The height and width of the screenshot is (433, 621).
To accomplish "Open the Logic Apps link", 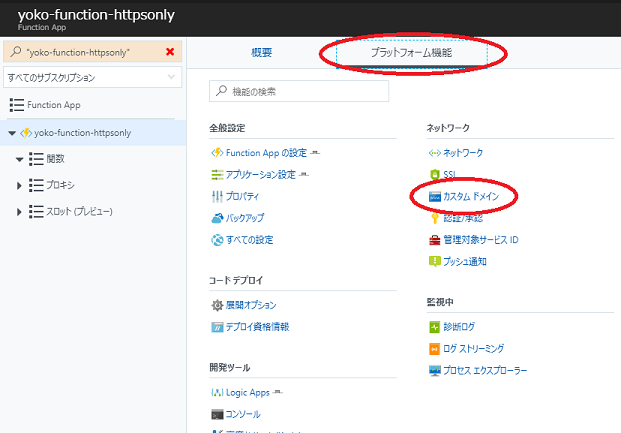I will click(x=248, y=393).
